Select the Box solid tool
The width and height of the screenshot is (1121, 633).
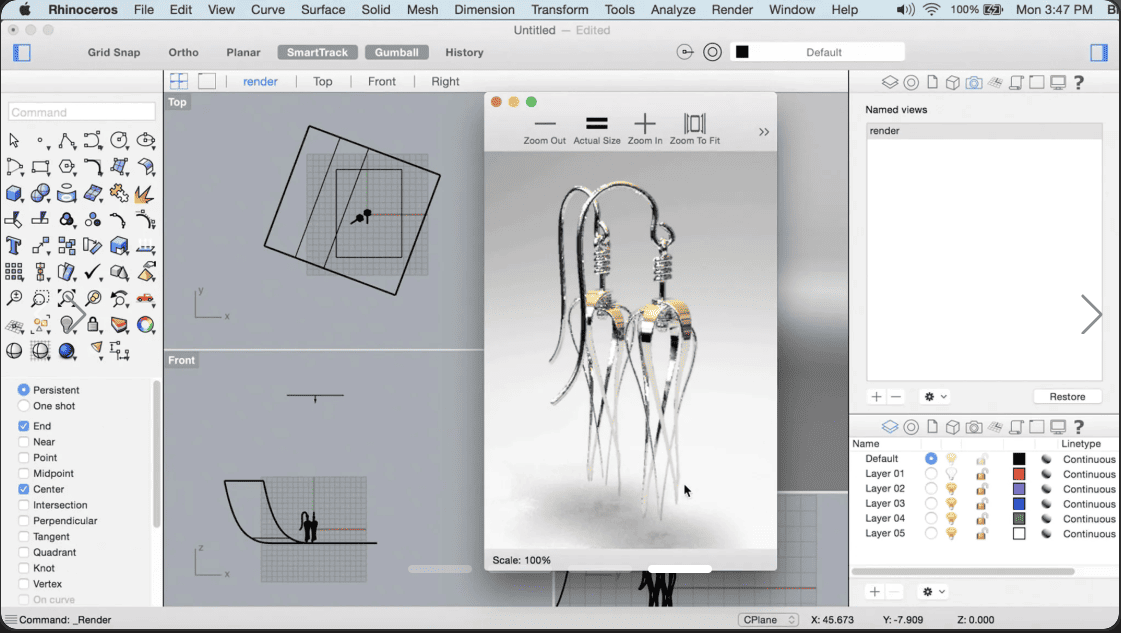[14, 193]
